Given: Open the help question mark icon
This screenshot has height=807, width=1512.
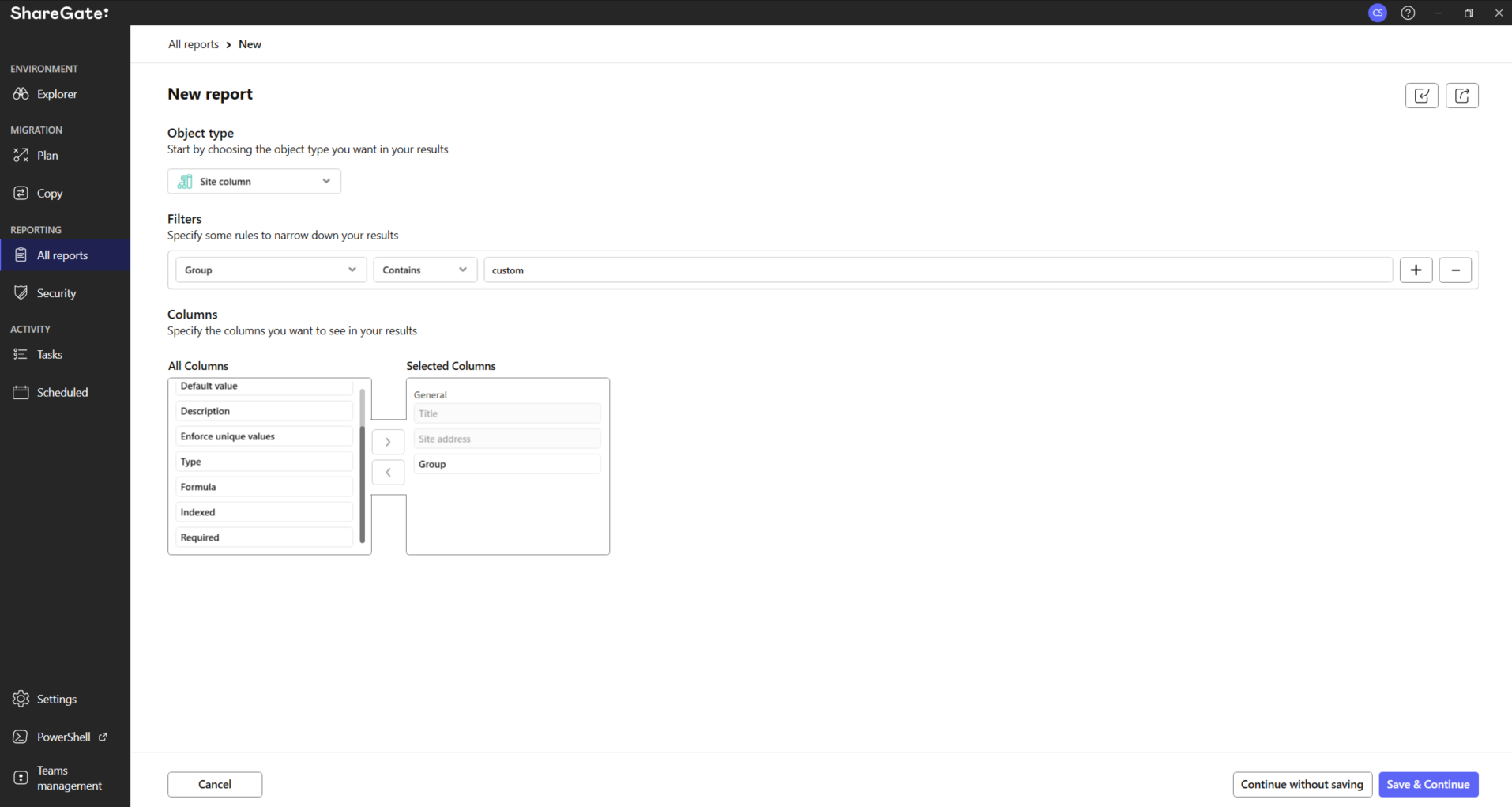Looking at the screenshot, I should (x=1408, y=13).
